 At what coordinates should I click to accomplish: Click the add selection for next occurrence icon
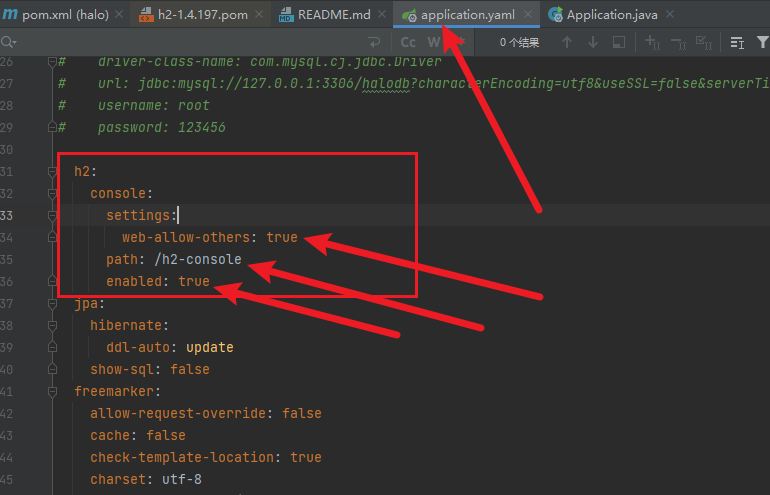tap(652, 42)
